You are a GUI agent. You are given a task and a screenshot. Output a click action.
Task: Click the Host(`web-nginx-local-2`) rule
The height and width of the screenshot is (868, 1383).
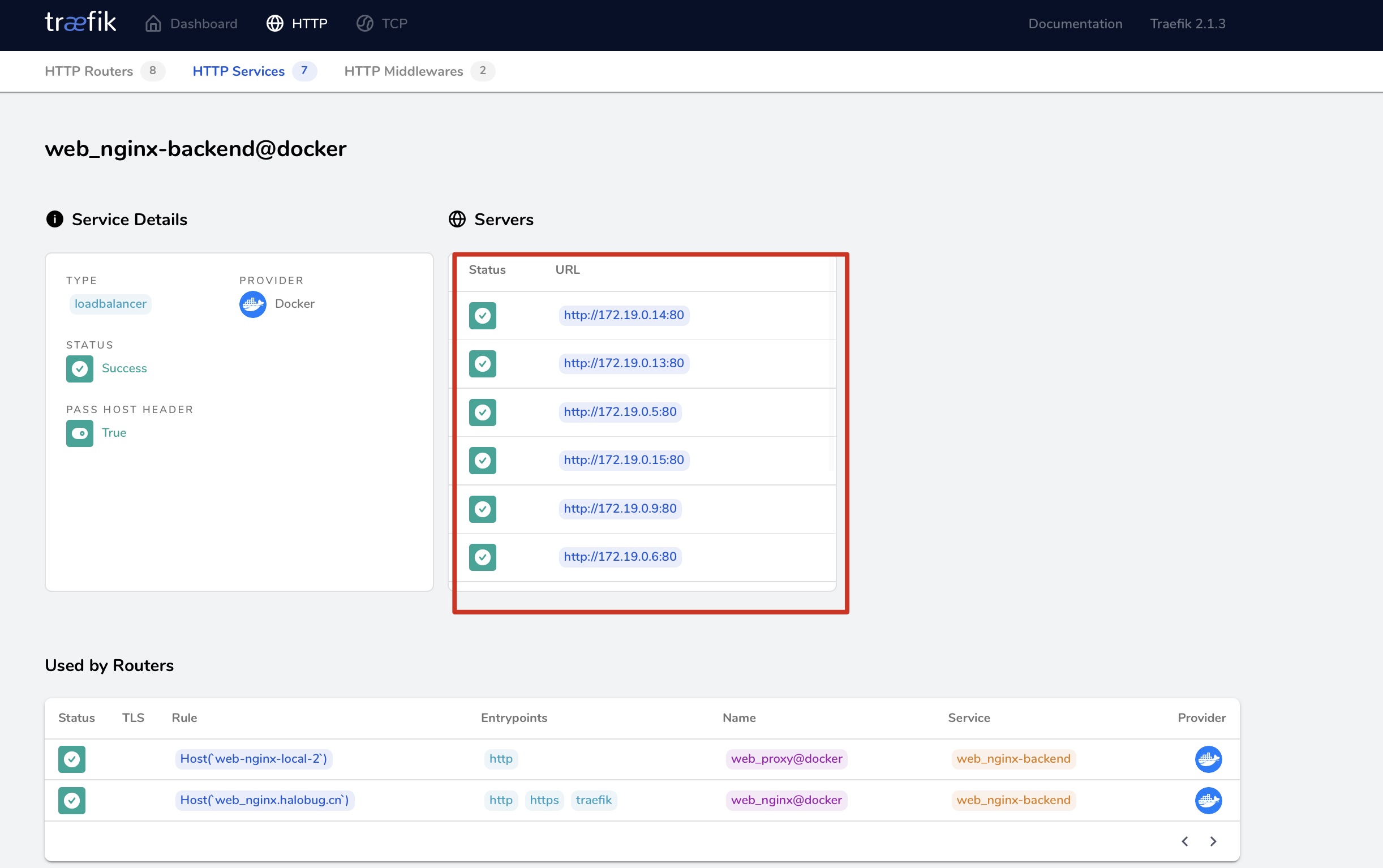(x=254, y=759)
